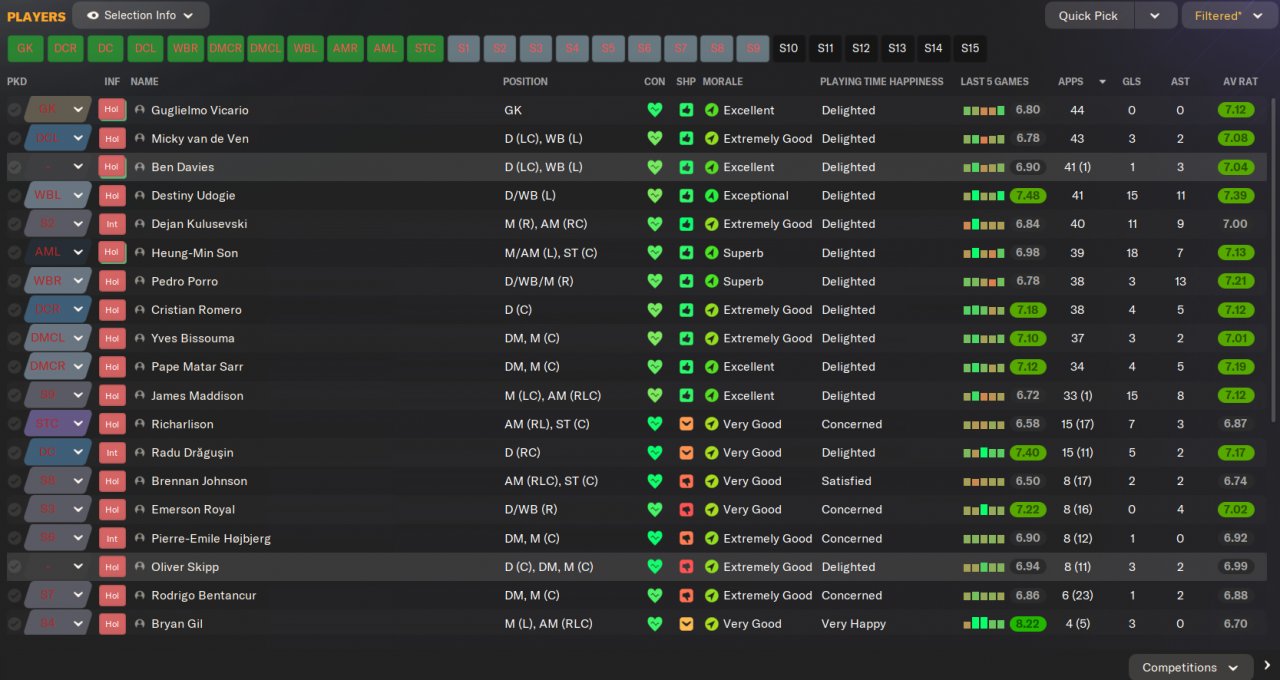Click Brennan Johnson's red sharpness icon
Screen dimensions: 1280x680
tap(686, 481)
